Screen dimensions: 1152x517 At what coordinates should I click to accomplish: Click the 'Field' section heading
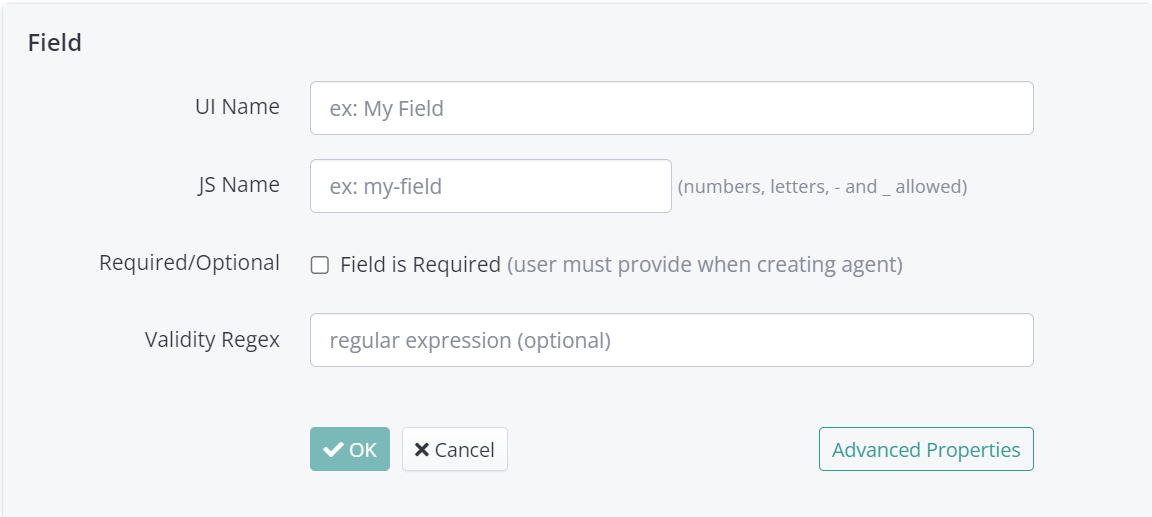pos(55,43)
